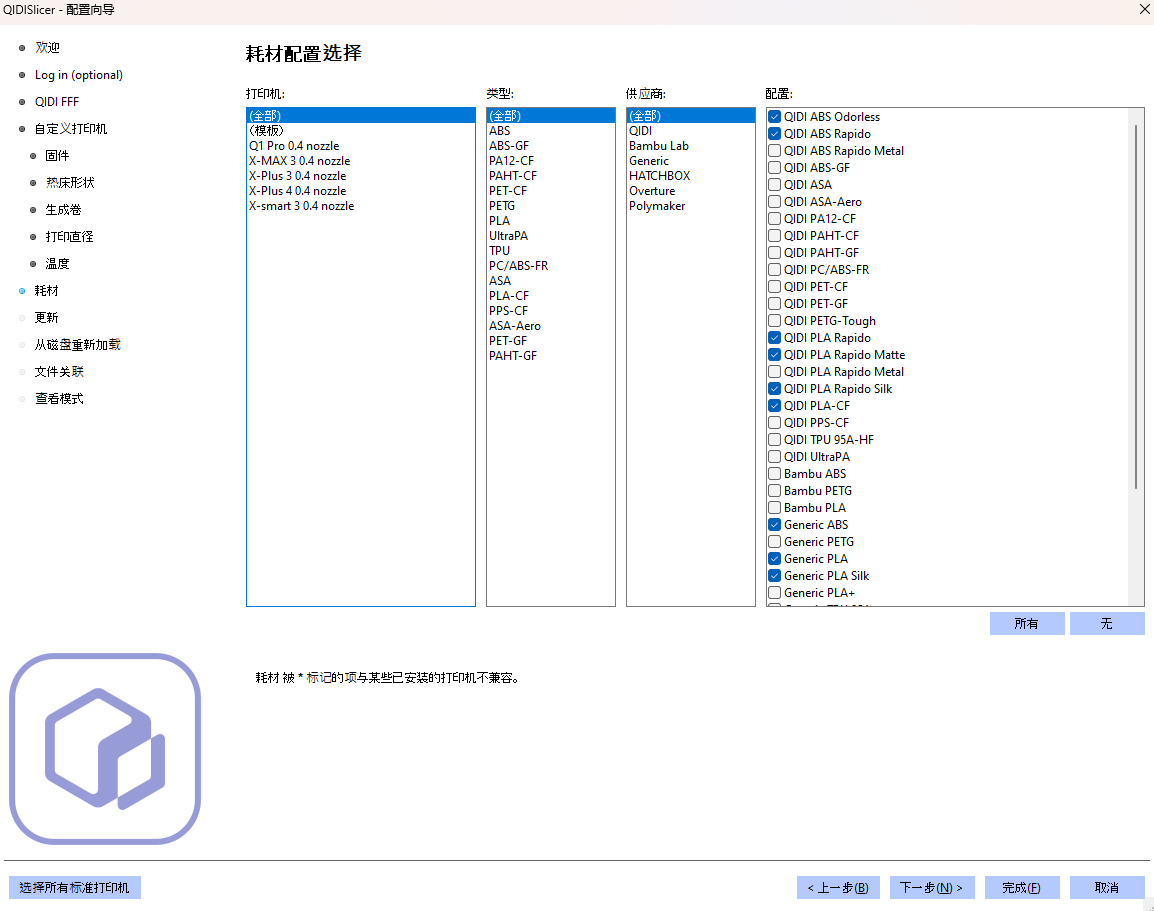Select Overture vendor
This screenshot has height=911, width=1154.
coord(690,191)
